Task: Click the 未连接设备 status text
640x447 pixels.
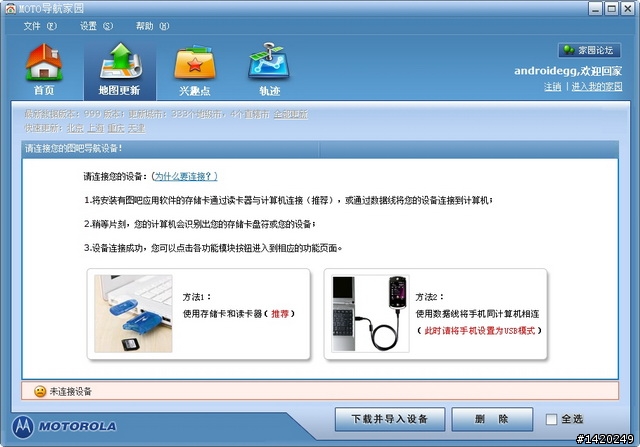Action: click(71, 391)
